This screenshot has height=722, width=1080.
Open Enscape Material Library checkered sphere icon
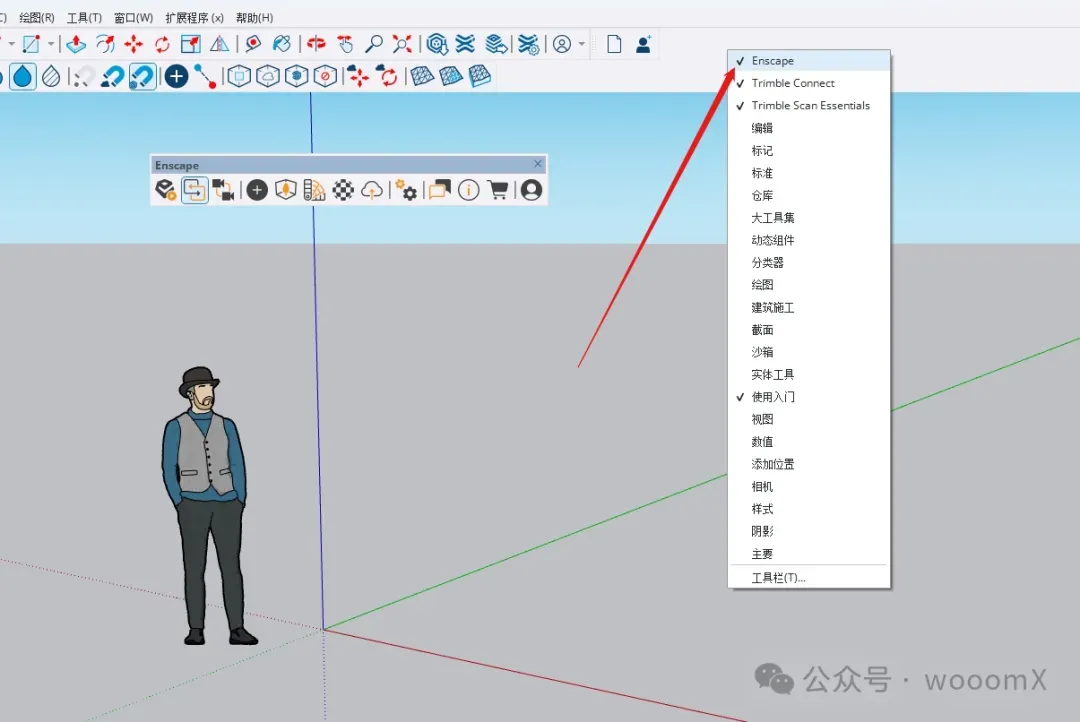click(x=343, y=189)
